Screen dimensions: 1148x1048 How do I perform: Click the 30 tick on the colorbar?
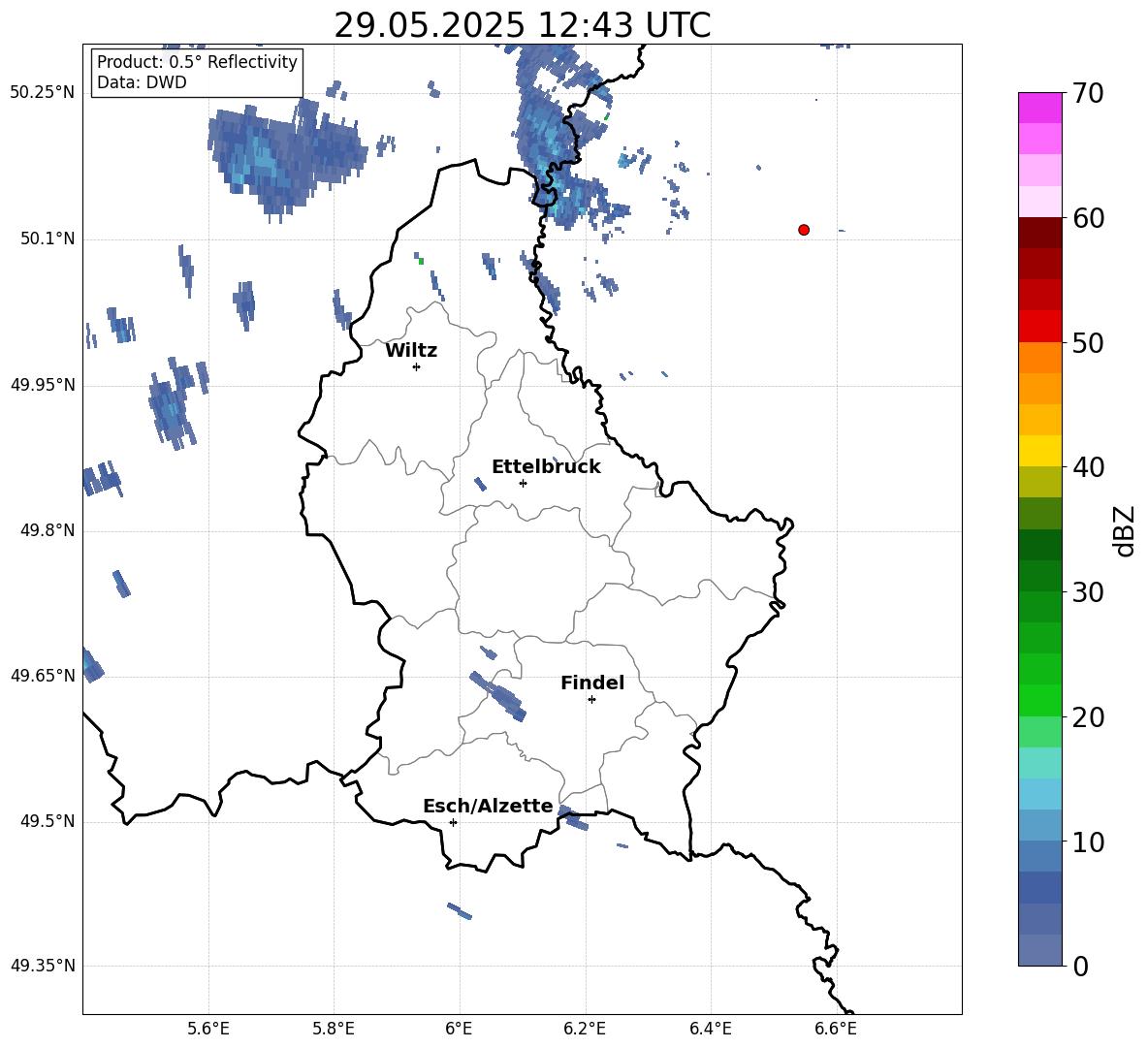click(x=1088, y=591)
